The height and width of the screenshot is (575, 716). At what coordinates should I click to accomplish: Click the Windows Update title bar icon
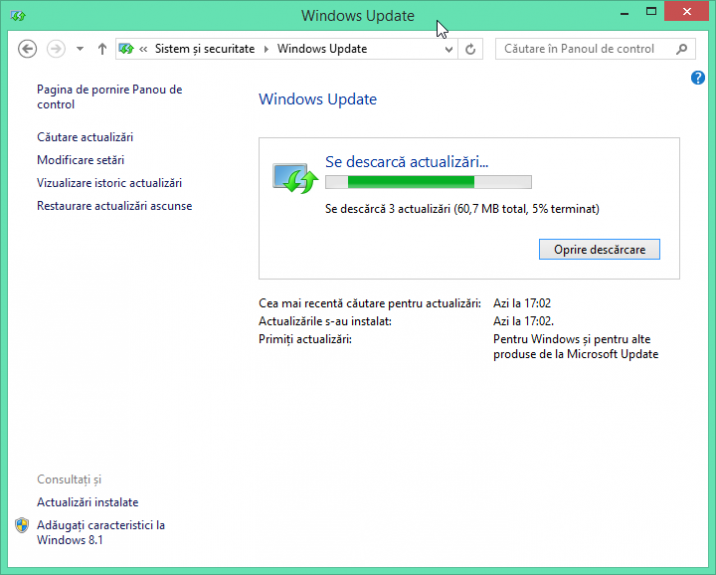(x=18, y=16)
